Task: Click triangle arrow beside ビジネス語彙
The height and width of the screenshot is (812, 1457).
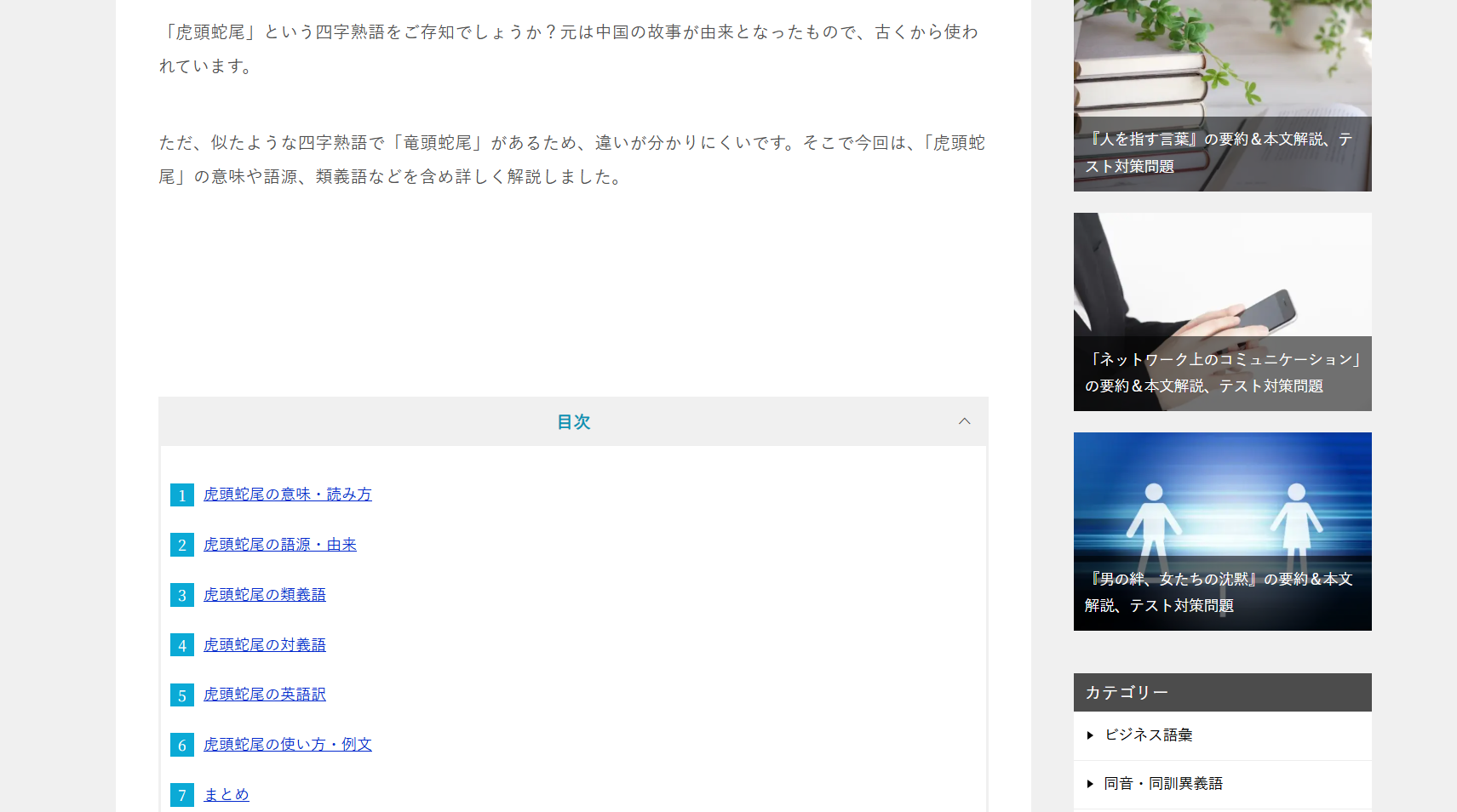Action: [x=1090, y=735]
